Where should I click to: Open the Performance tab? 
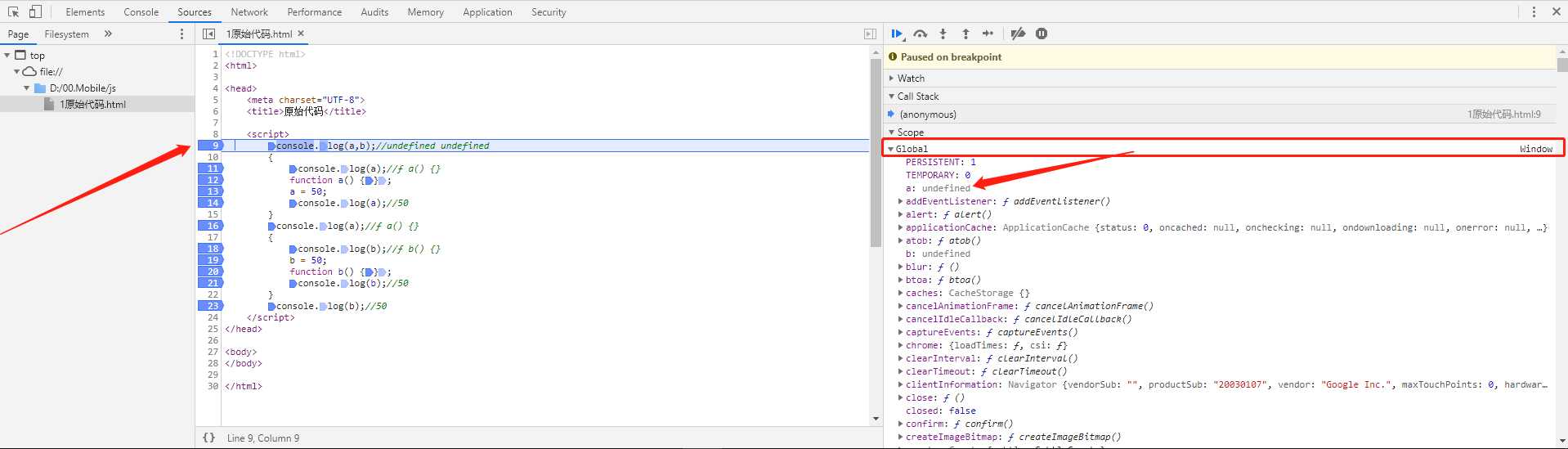(315, 12)
